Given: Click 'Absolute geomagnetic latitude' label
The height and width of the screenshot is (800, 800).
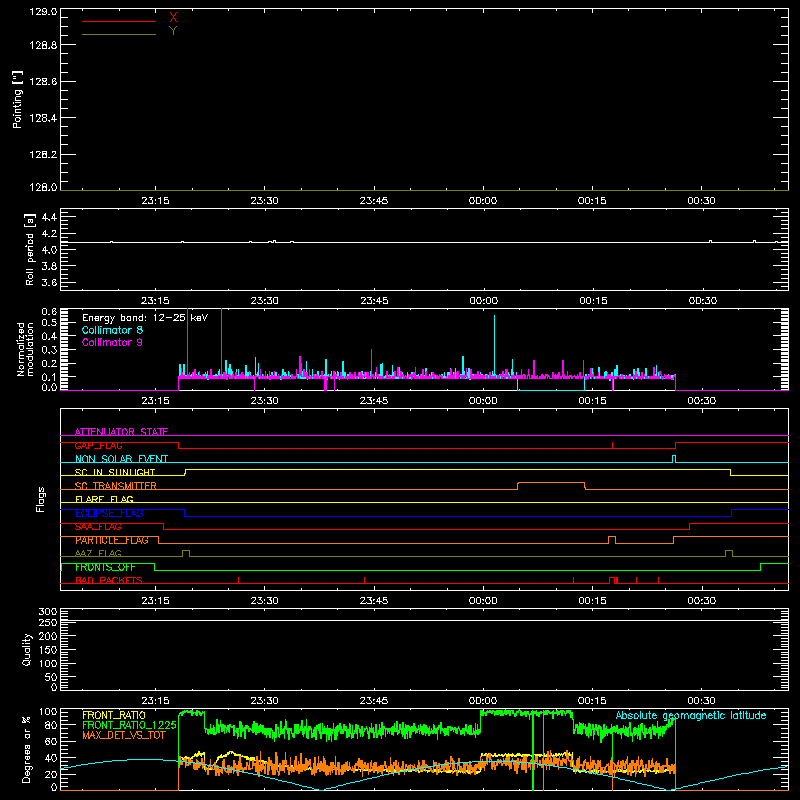Looking at the screenshot, I should click(x=691, y=715).
